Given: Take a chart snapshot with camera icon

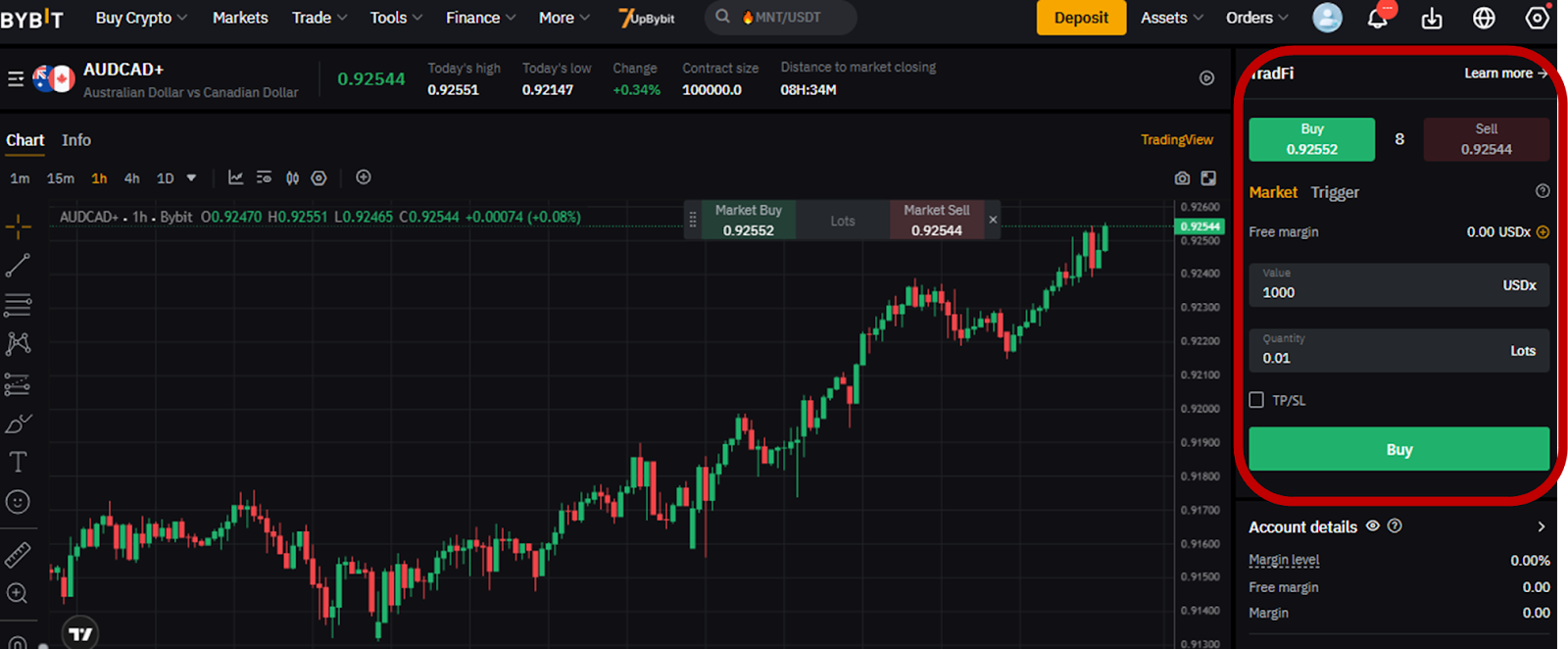Looking at the screenshot, I should (x=1182, y=178).
